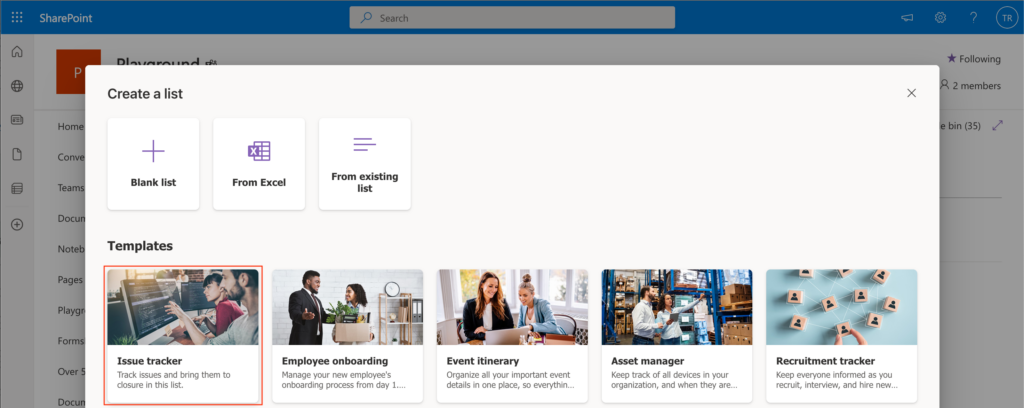Open the news icon in app bar

click(x=17, y=119)
